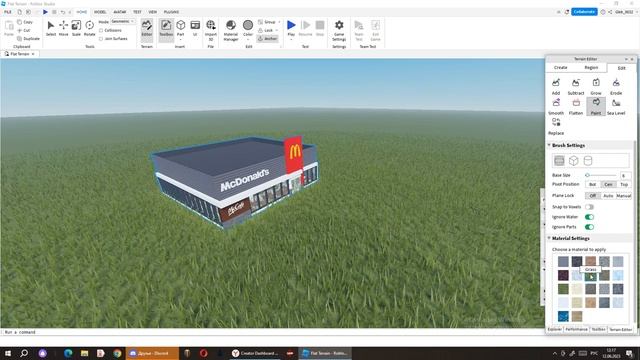The height and width of the screenshot is (360, 640).
Task: Select the Smooth terrain tool
Action: tap(556, 107)
